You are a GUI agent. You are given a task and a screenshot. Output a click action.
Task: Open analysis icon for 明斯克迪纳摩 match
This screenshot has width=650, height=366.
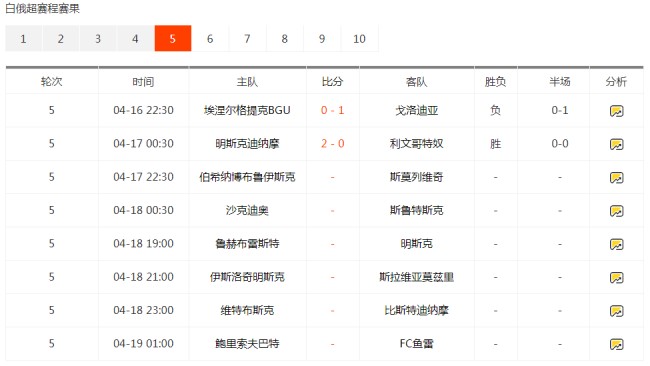point(616,144)
